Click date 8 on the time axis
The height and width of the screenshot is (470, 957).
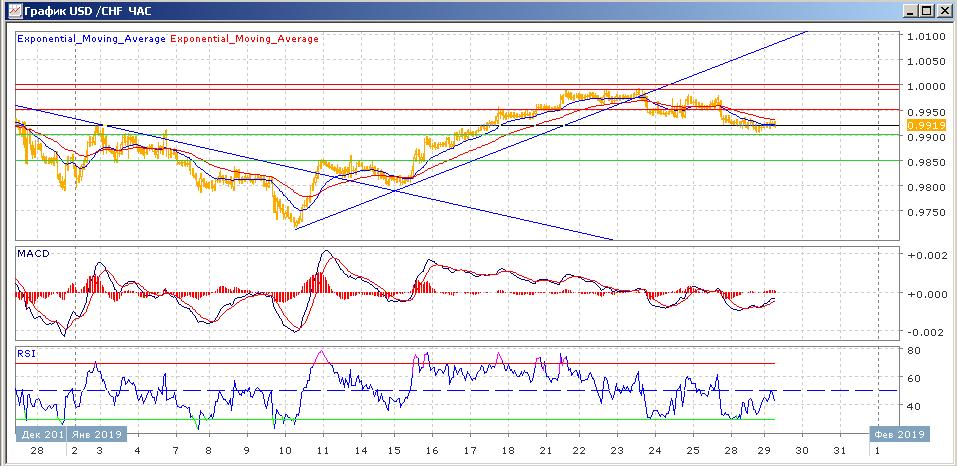[x=209, y=450]
